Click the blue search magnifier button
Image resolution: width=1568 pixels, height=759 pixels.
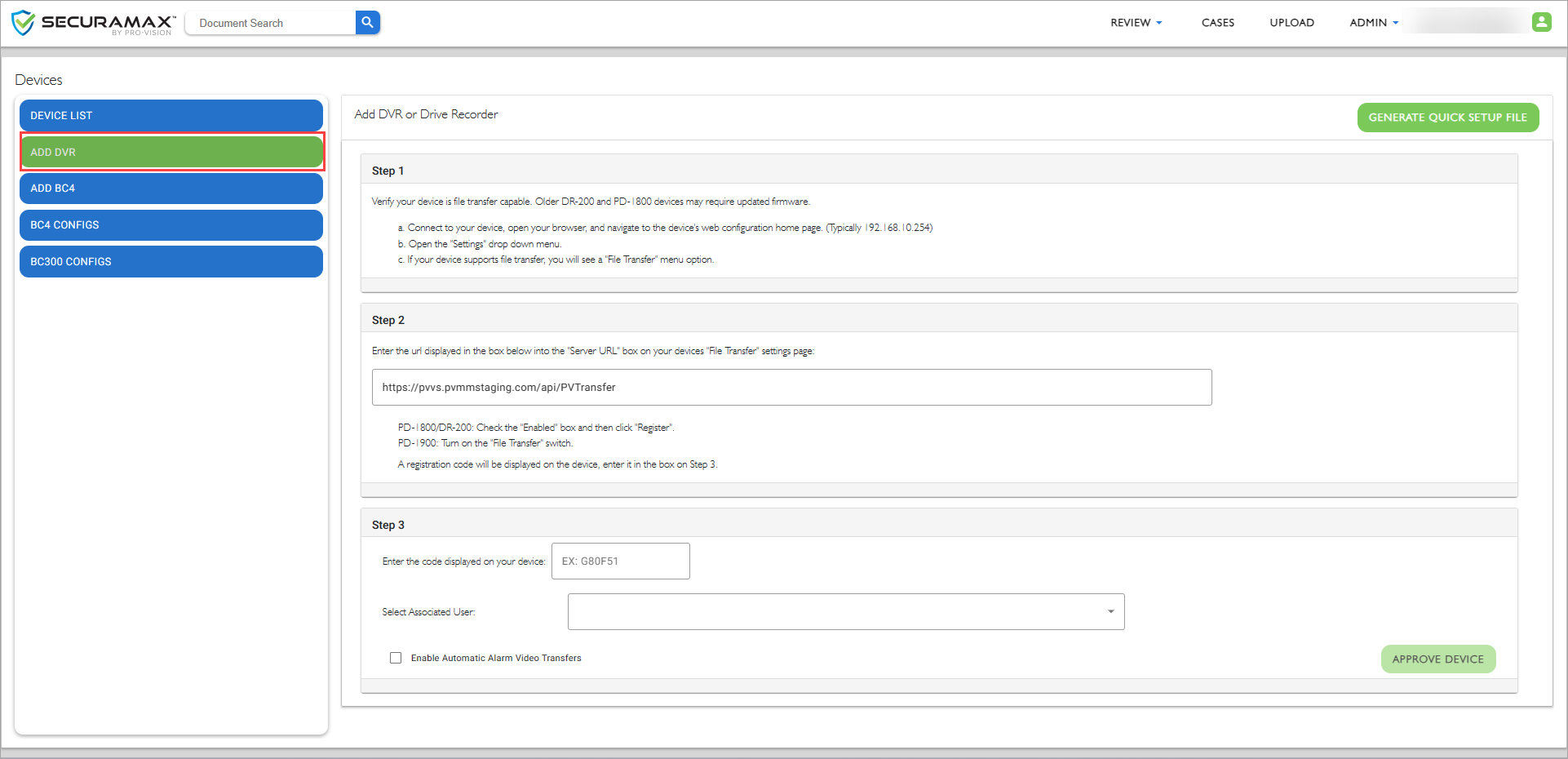[368, 23]
